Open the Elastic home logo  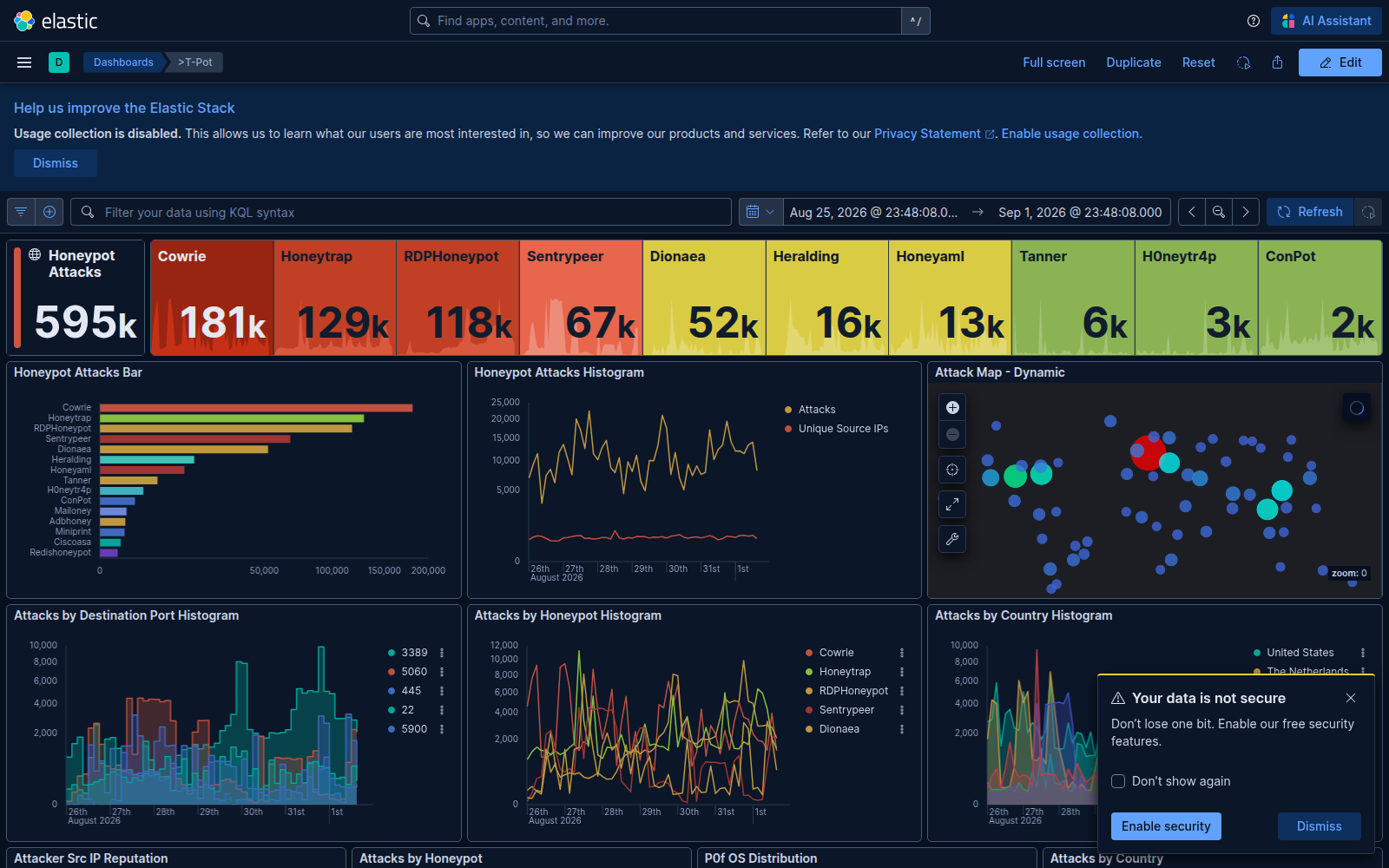click(x=56, y=21)
